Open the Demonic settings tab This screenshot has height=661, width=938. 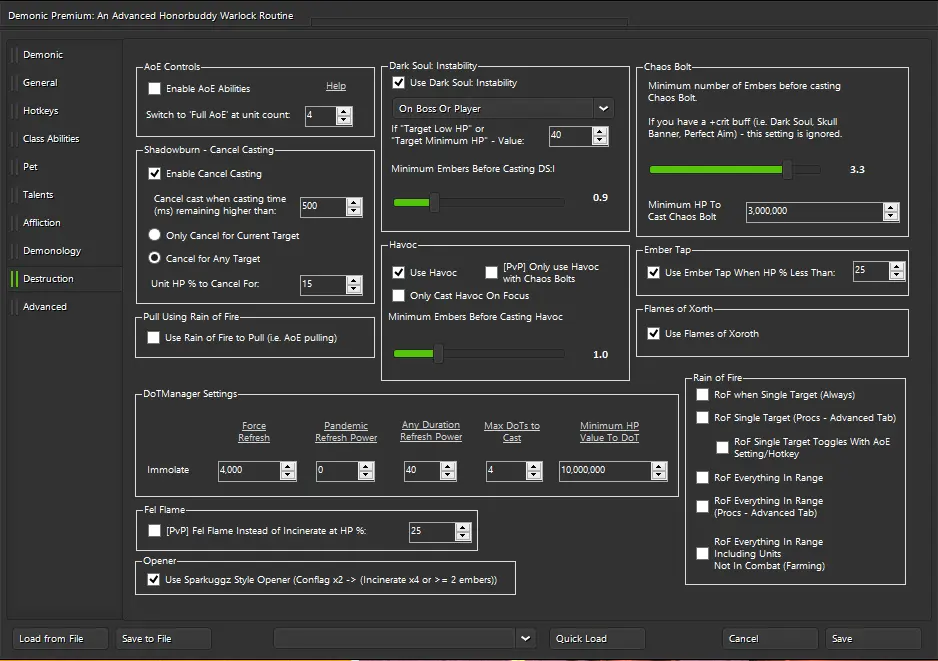(43, 54)
